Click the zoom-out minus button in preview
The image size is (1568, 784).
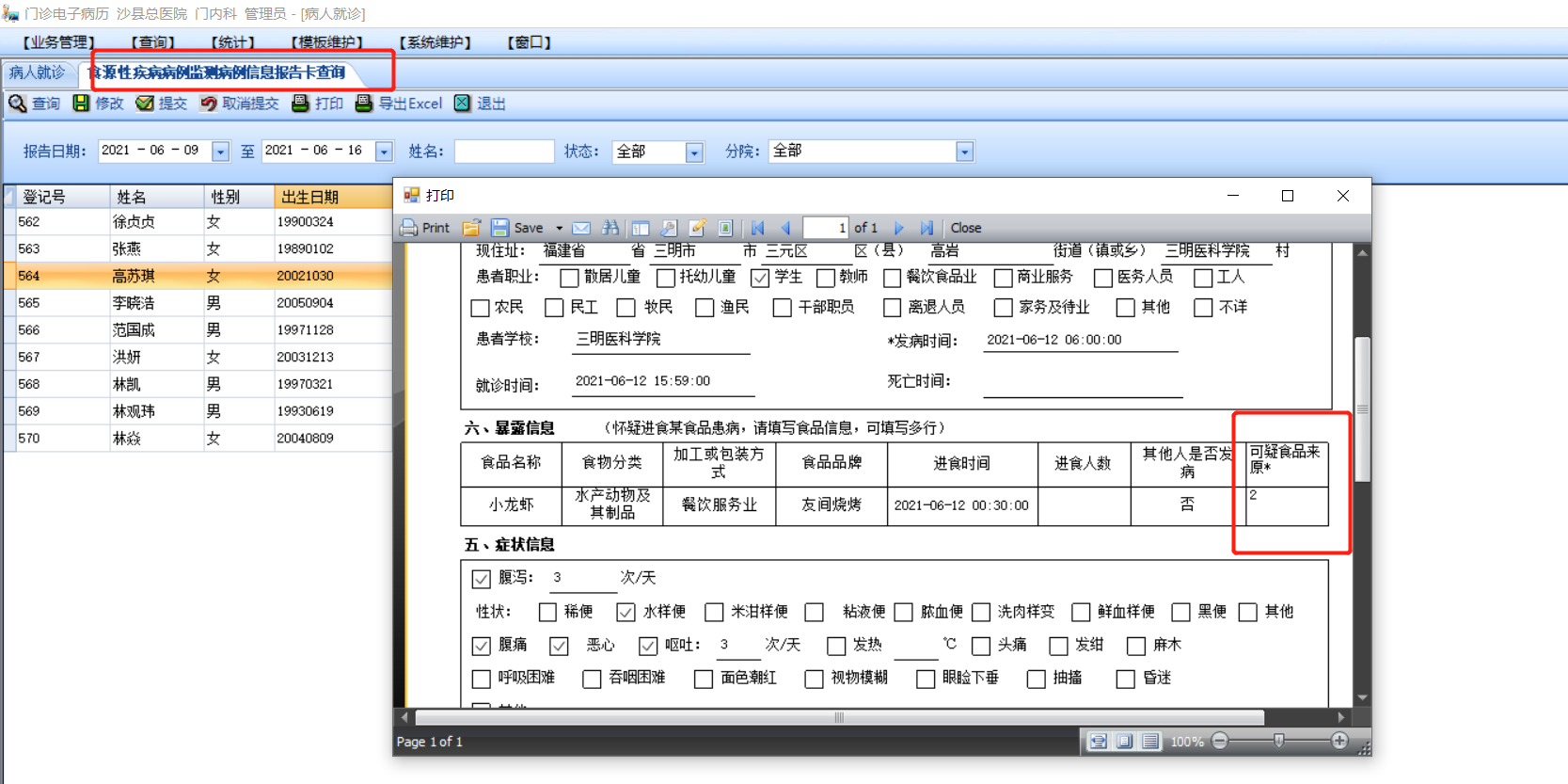point(1220,742)
